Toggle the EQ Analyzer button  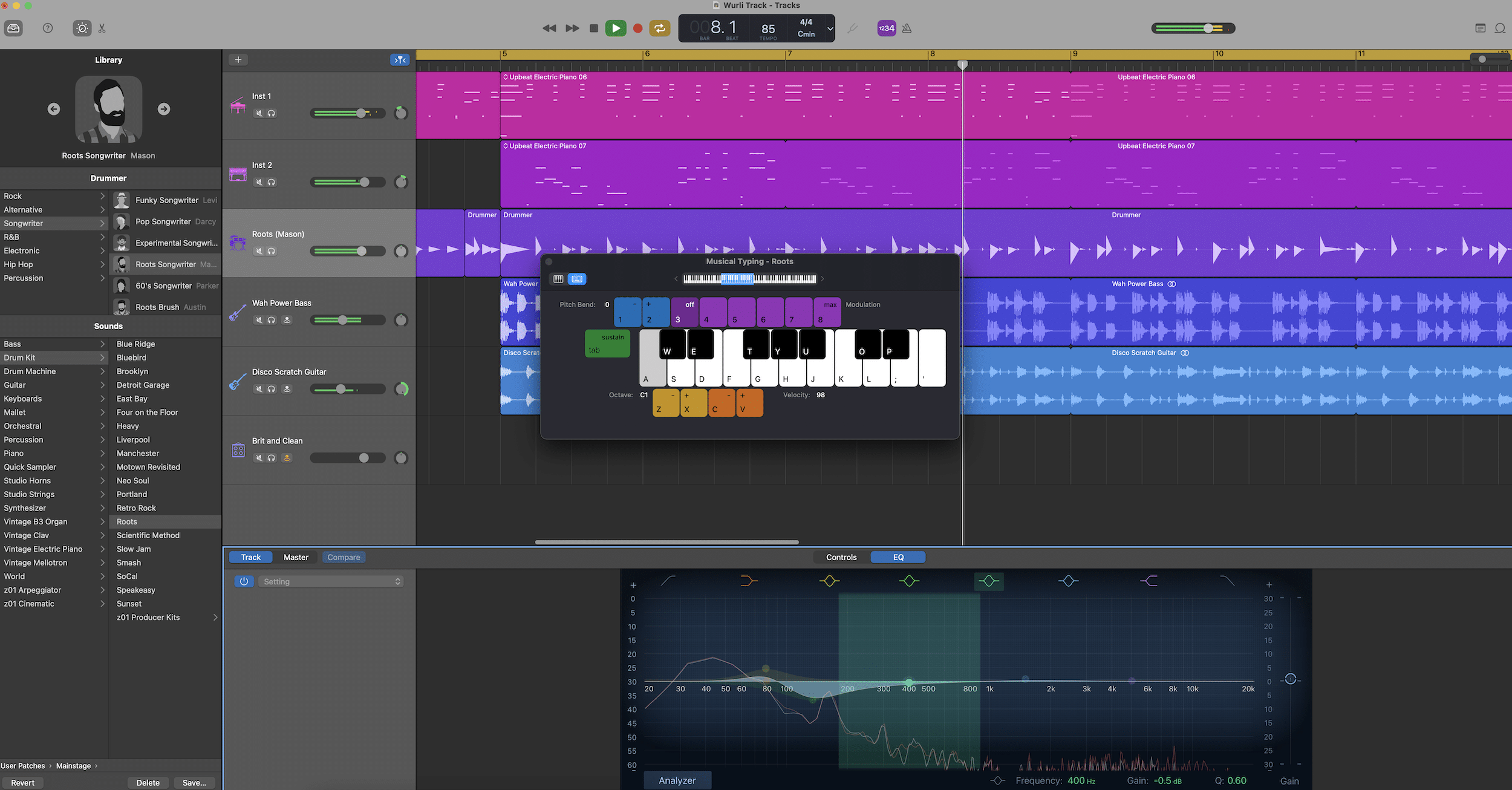coord(677,781)
